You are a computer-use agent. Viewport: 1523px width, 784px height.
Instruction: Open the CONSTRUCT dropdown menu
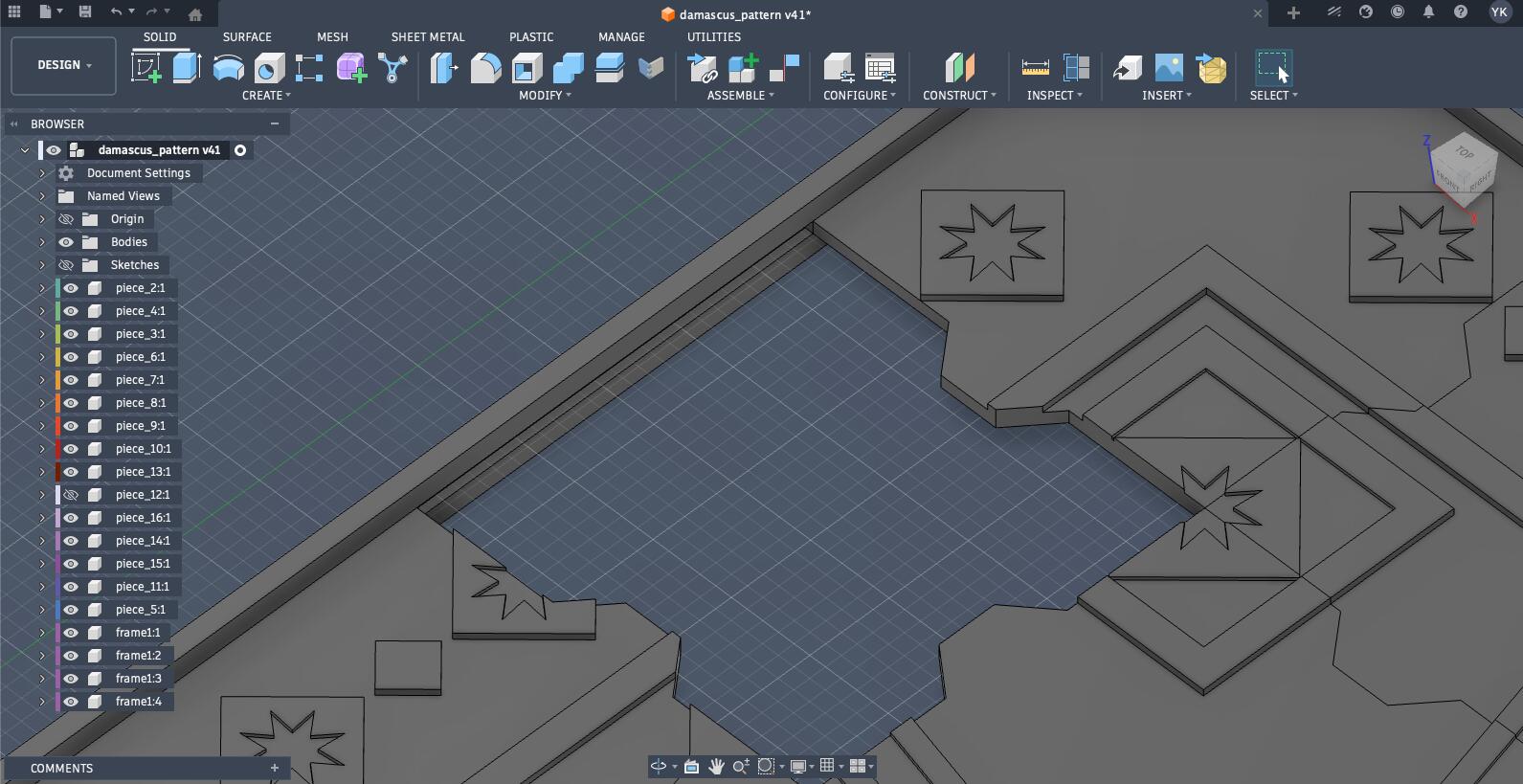pos(959,96)
